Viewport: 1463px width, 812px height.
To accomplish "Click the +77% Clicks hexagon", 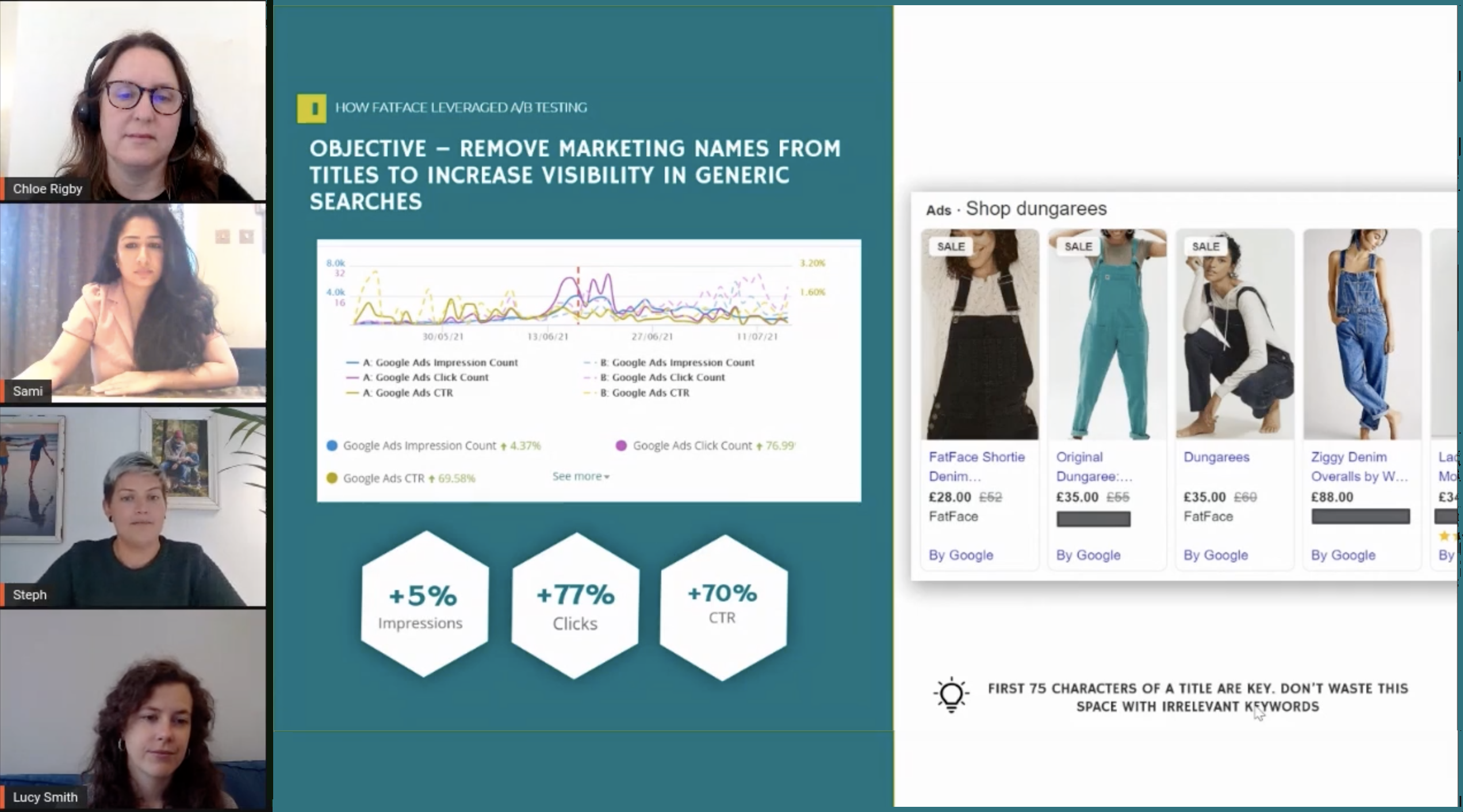I will coord(575,606).
